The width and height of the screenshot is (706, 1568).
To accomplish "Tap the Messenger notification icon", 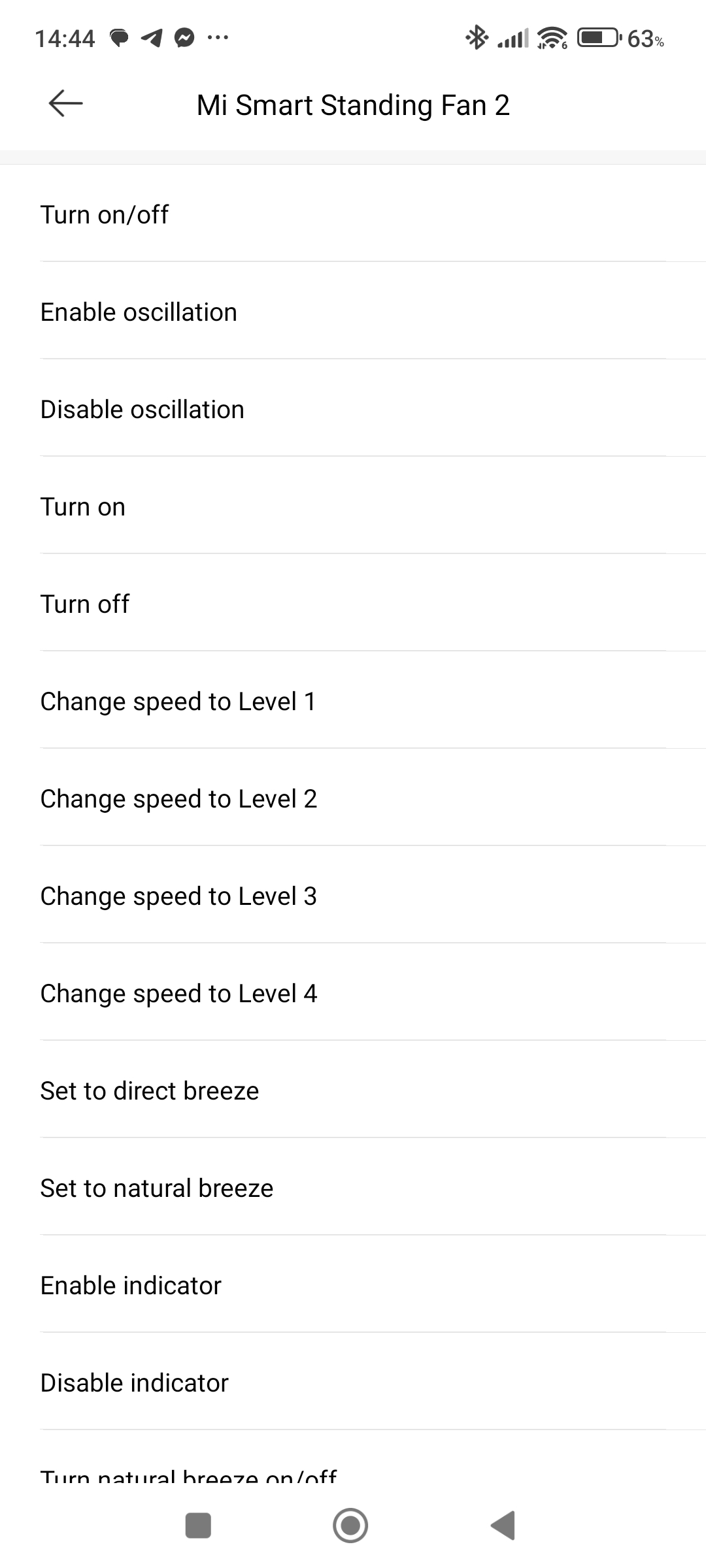I will 184,38.
